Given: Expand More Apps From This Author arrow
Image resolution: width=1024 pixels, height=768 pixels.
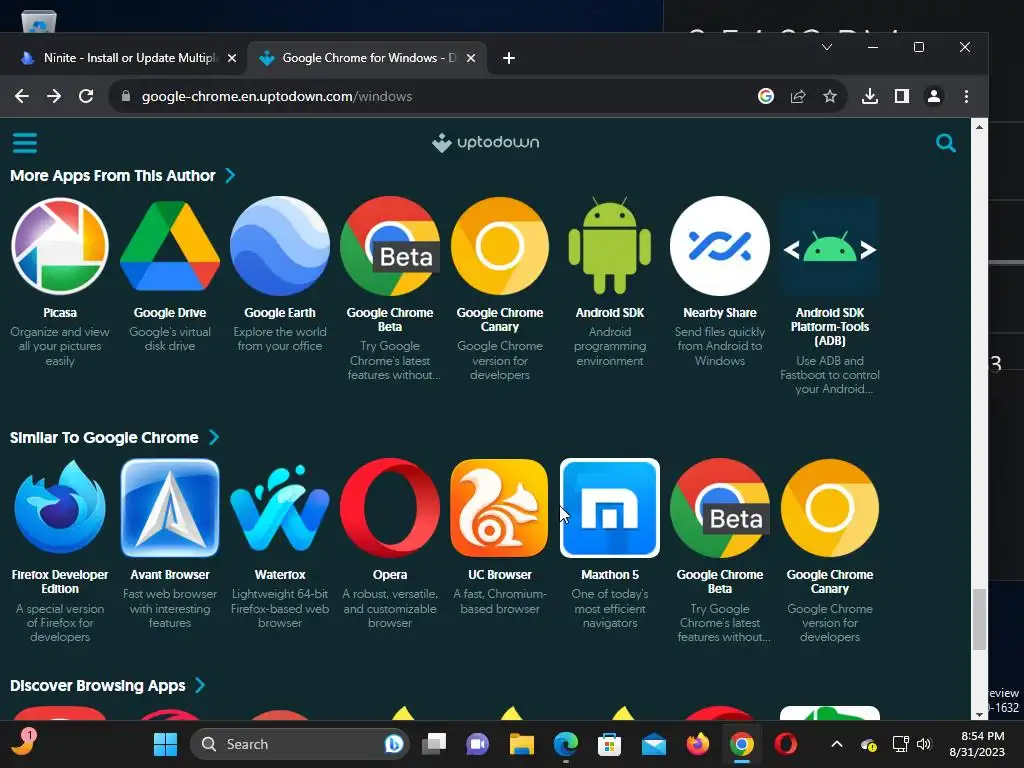Looking at the screenshot, I should (x=230, y=176).
